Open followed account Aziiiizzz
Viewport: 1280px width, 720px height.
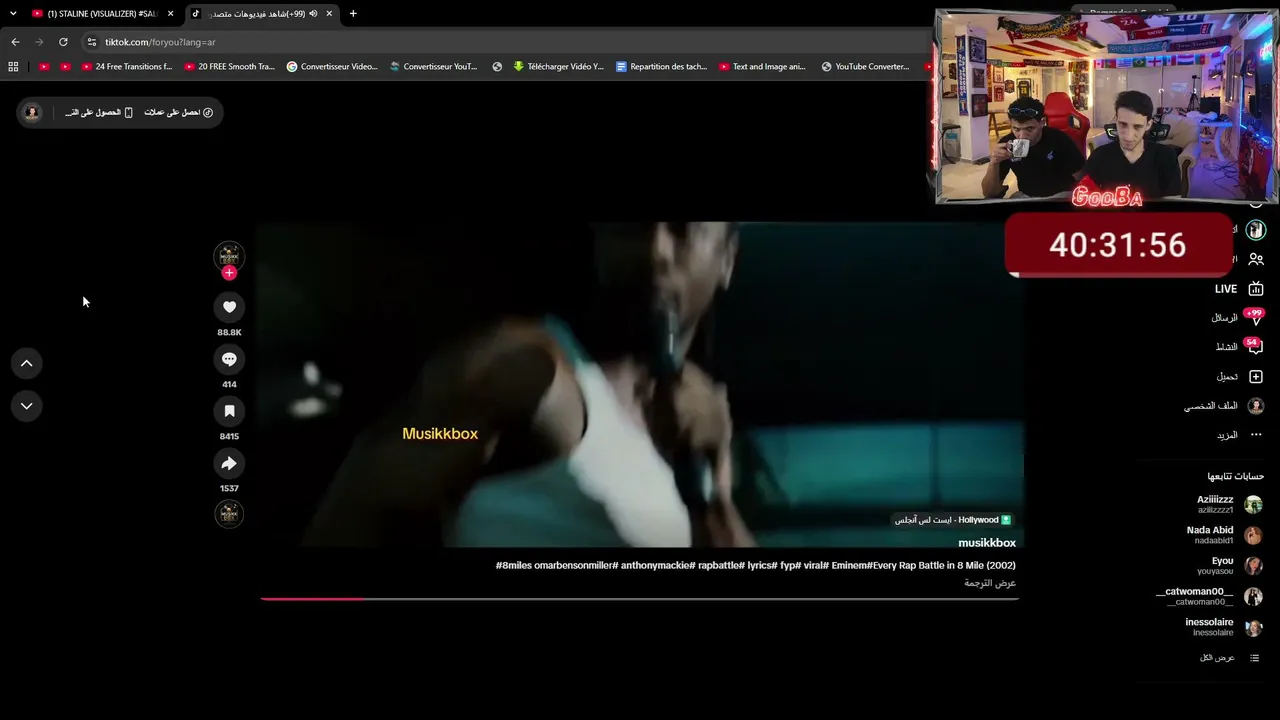1231,504
